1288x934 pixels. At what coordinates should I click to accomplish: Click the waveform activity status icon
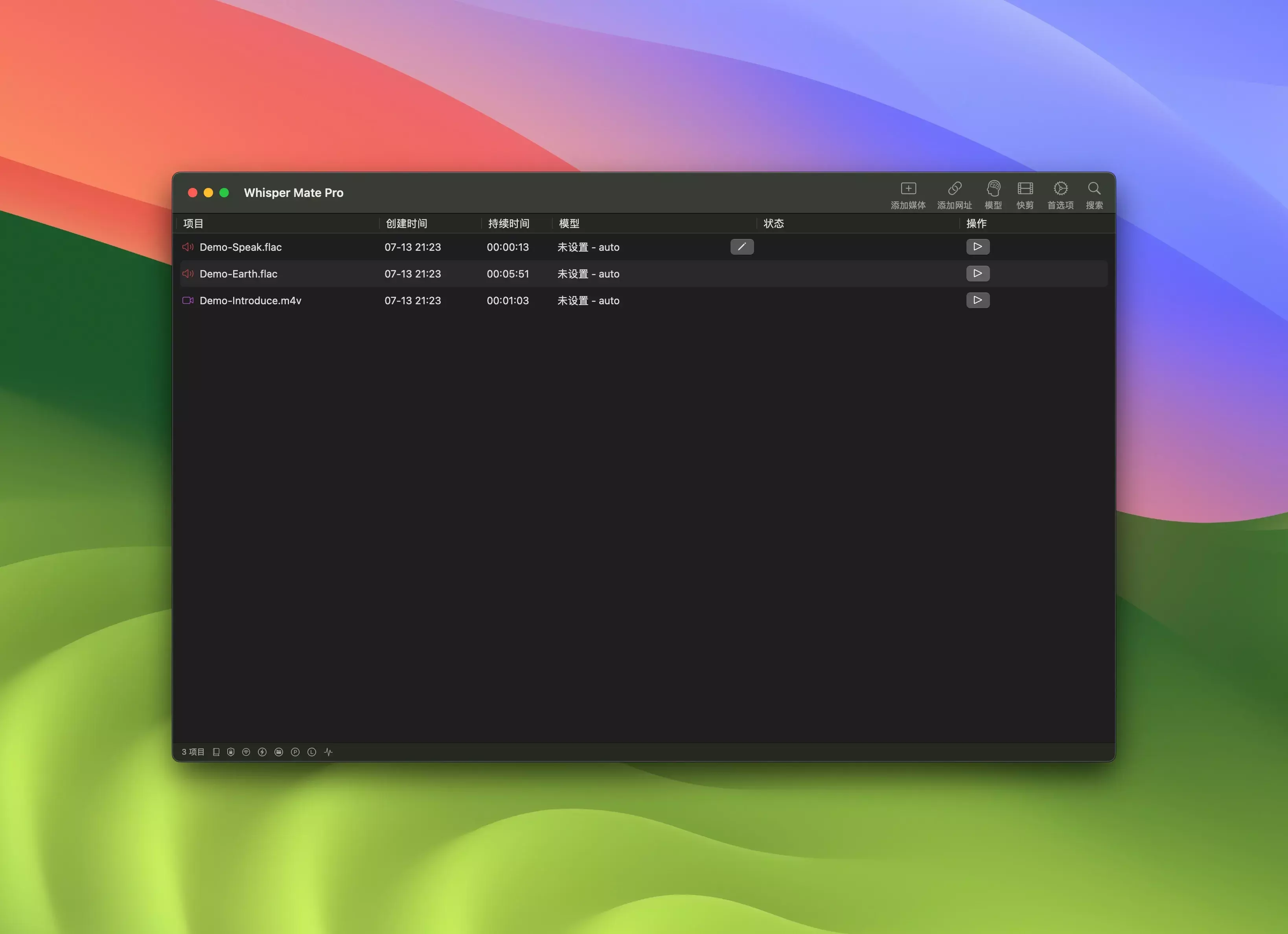(x=328, y=752)
